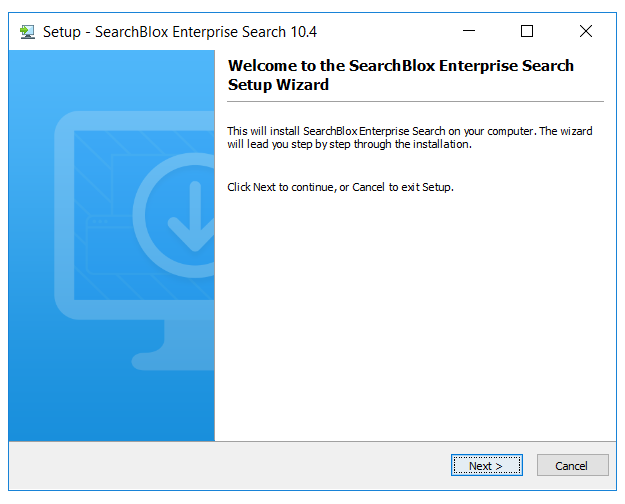Click the setup installer icon in title bar
The width and height of the screenshot is (625, 504).
28,32
